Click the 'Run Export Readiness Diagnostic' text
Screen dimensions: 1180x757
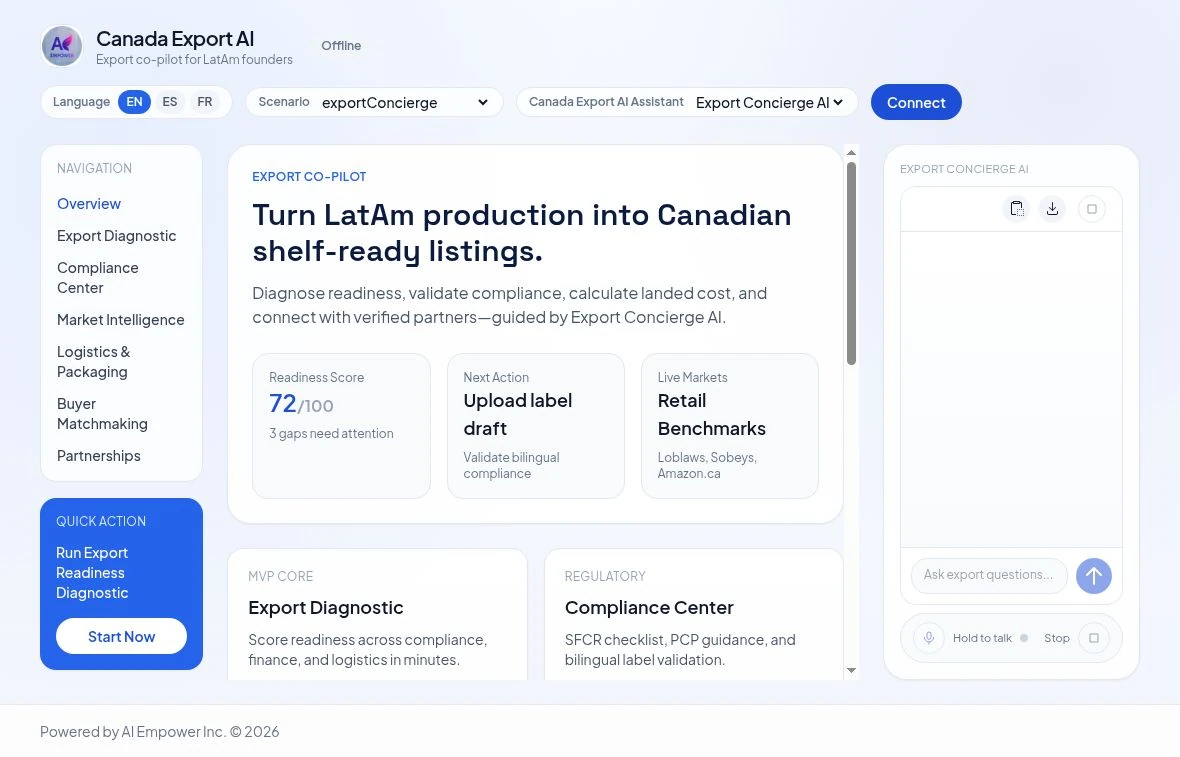pyautogui.click(x=93, y=573)
